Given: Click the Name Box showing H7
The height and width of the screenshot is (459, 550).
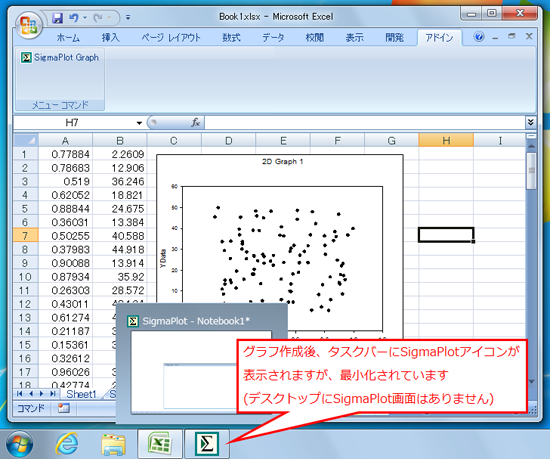Looking at the screenshot, I should click(x=72, y=123).
